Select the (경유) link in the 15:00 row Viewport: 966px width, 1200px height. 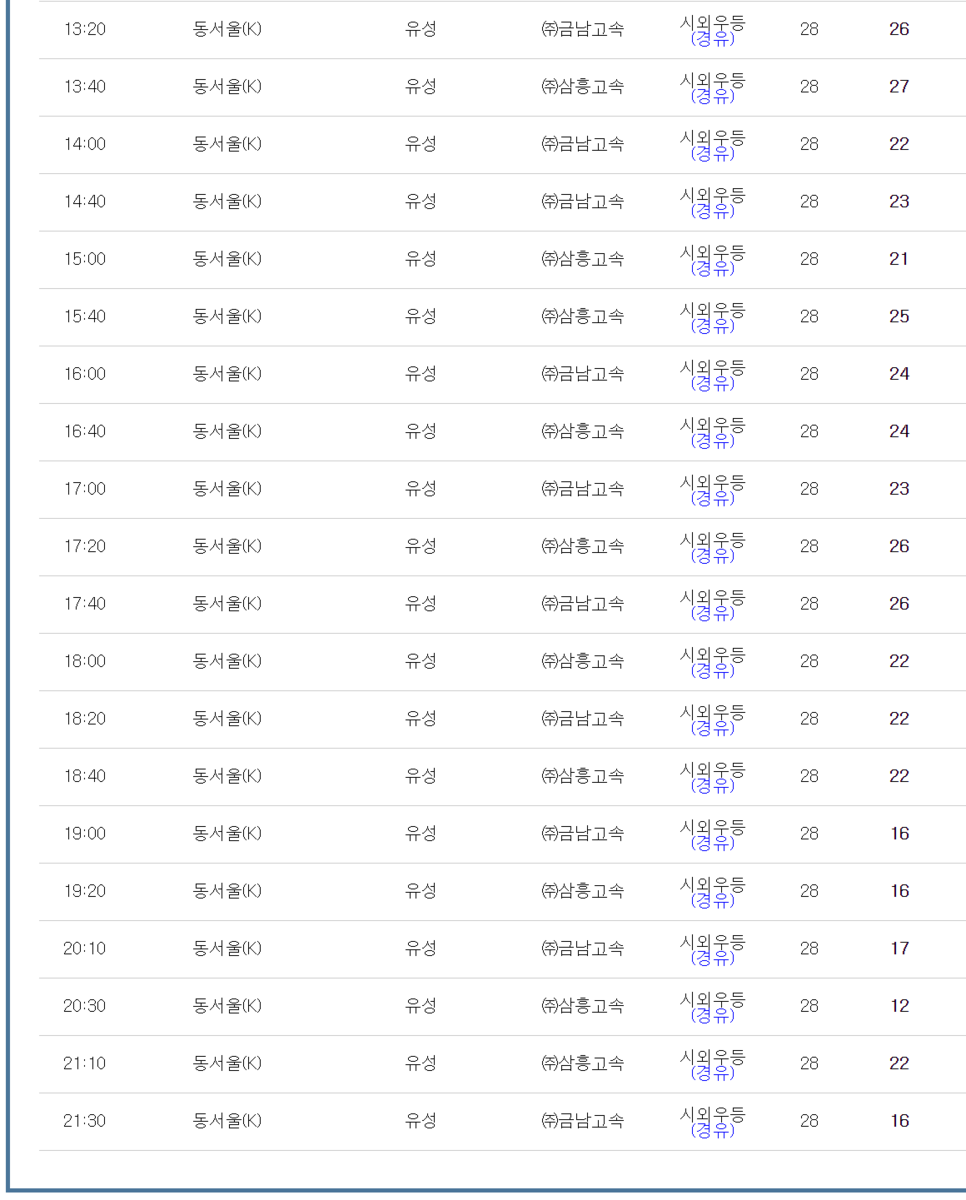coord(712,269)
